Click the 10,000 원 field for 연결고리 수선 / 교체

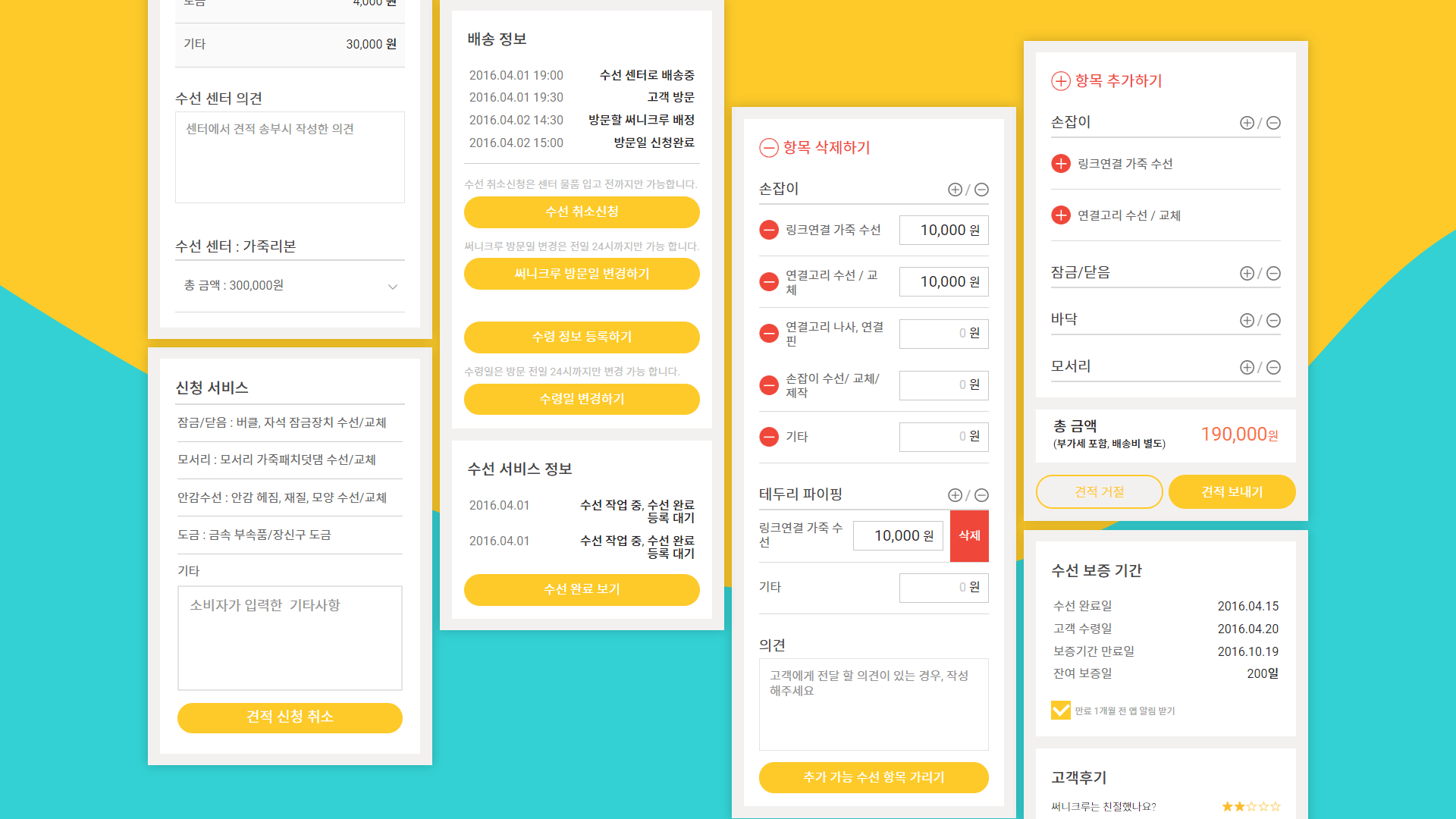[x=944, y=282]
